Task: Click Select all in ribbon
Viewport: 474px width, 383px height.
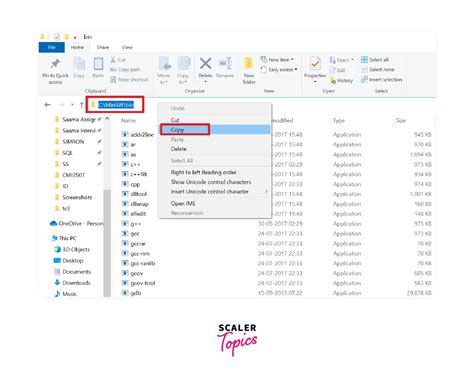Action: click(375, 60)
